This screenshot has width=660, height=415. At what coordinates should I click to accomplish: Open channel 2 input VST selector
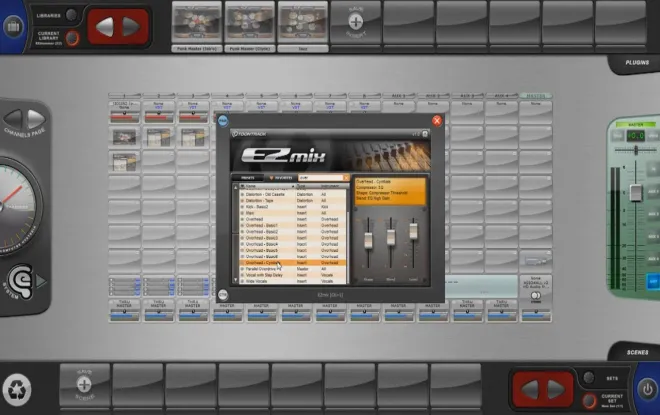pyautogui.click(x=158, y=108)
